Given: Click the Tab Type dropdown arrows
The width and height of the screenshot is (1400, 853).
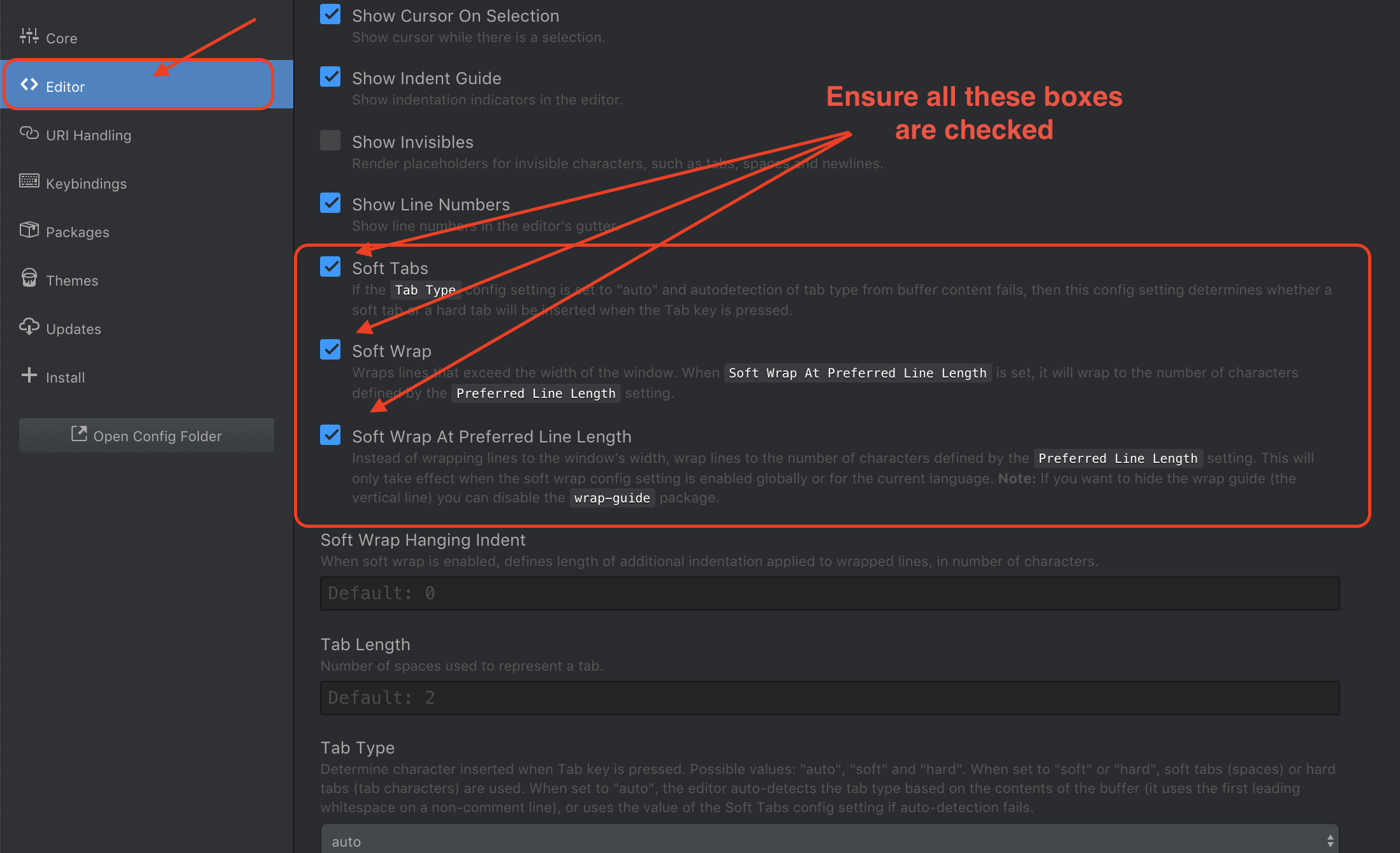Looking at the screenshot, I should tap(1330, 841).
